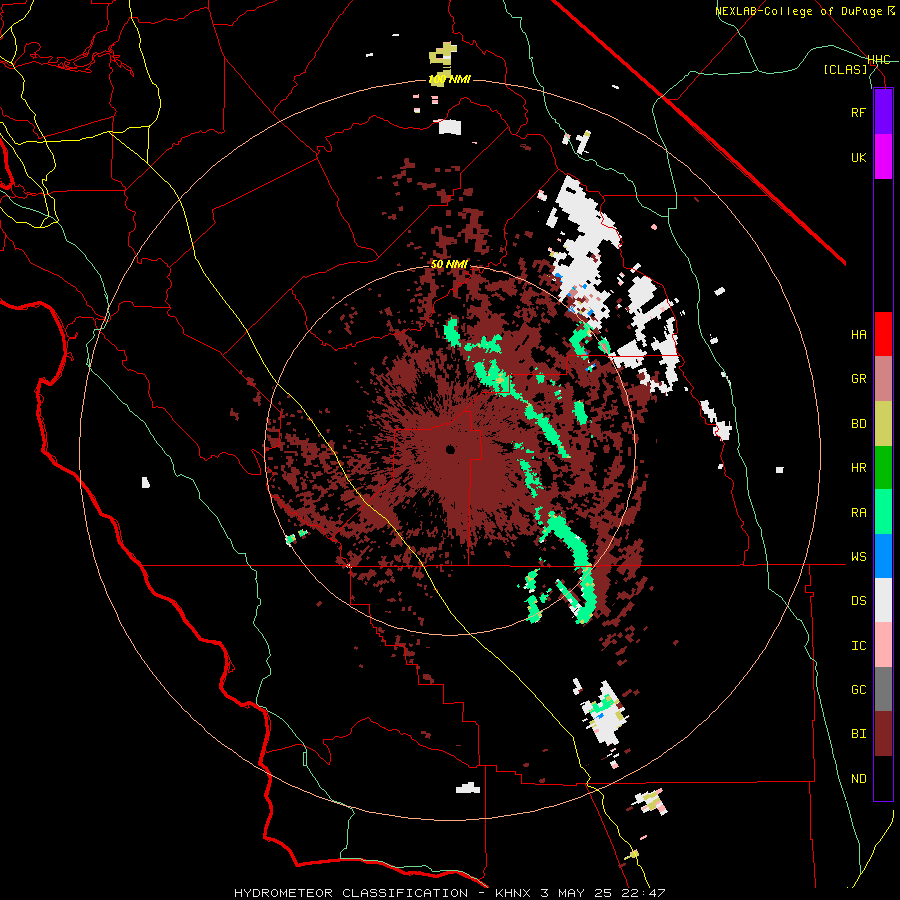Click the HA legend label
The image size is (900, 900).
[858, 335]
